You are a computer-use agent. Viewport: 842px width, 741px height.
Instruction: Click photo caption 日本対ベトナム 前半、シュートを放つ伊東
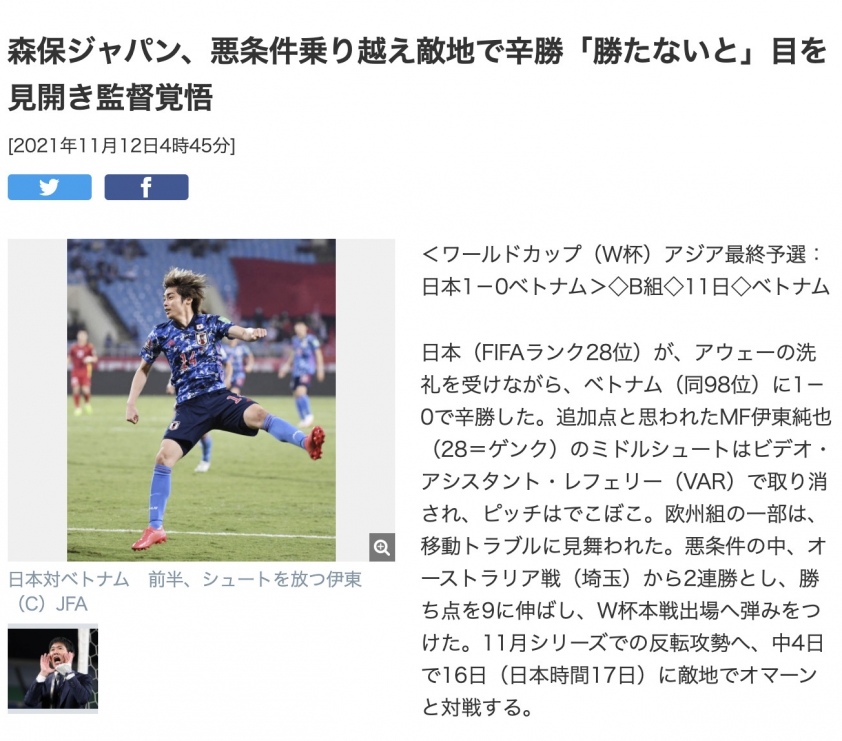[185, 579]
